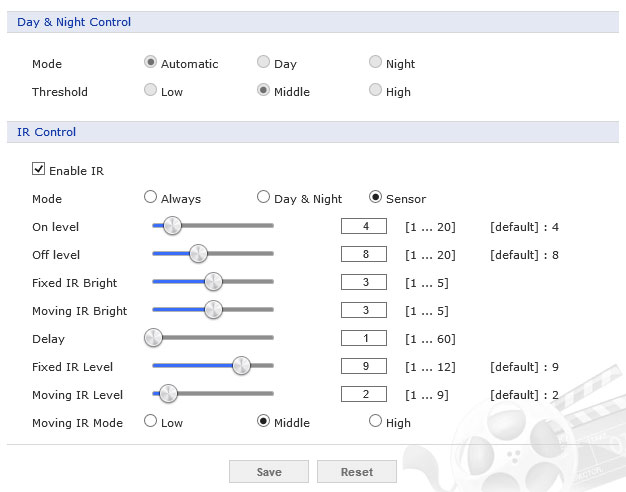Choose Day & Night IR Mode
The image size is (626, 492).
coord(264,198)
